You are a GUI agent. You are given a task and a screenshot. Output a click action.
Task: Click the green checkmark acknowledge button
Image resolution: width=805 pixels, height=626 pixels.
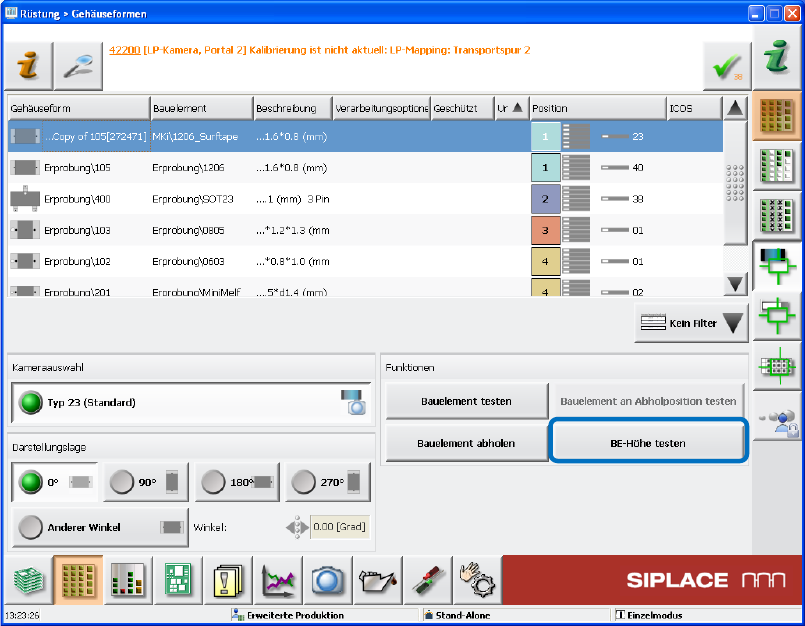click(724, 66)
